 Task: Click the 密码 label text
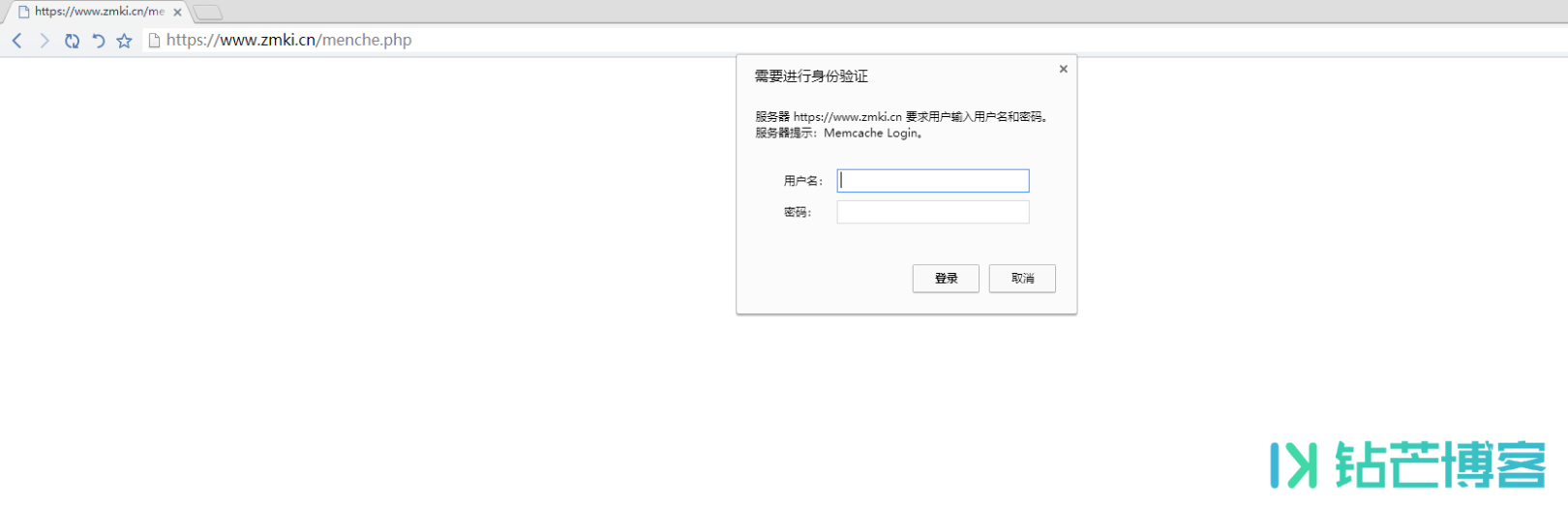pyautogui.click(x=797, y=212)
